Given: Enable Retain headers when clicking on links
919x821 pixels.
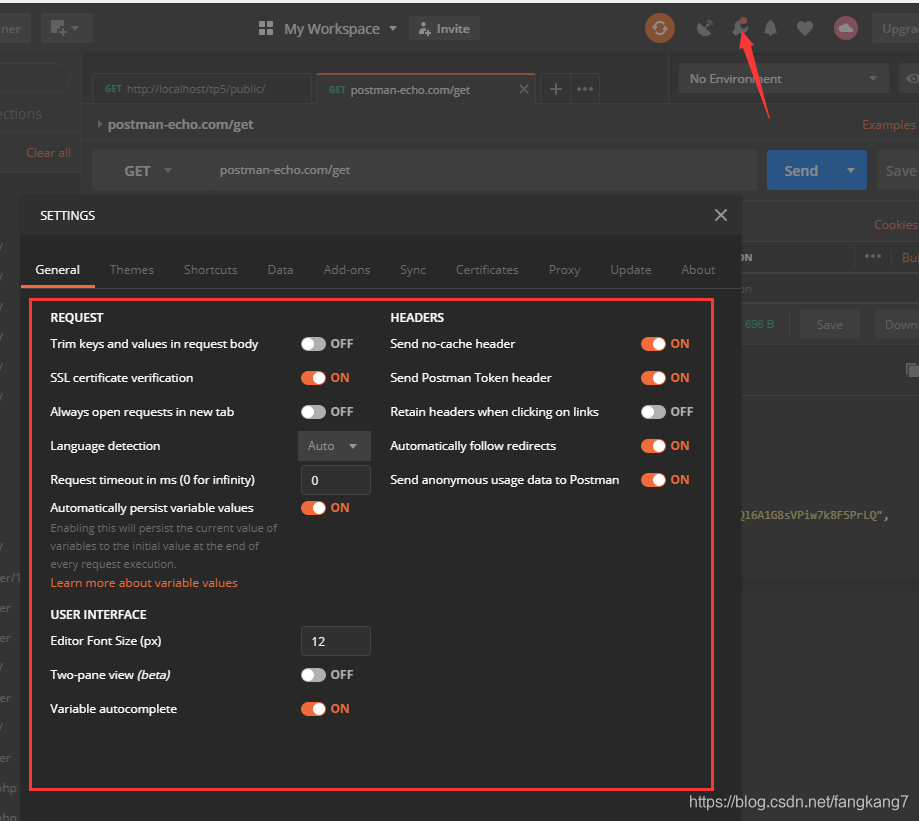Looking at the screenshot, I should pyautogui.click(x=653, y=412).
